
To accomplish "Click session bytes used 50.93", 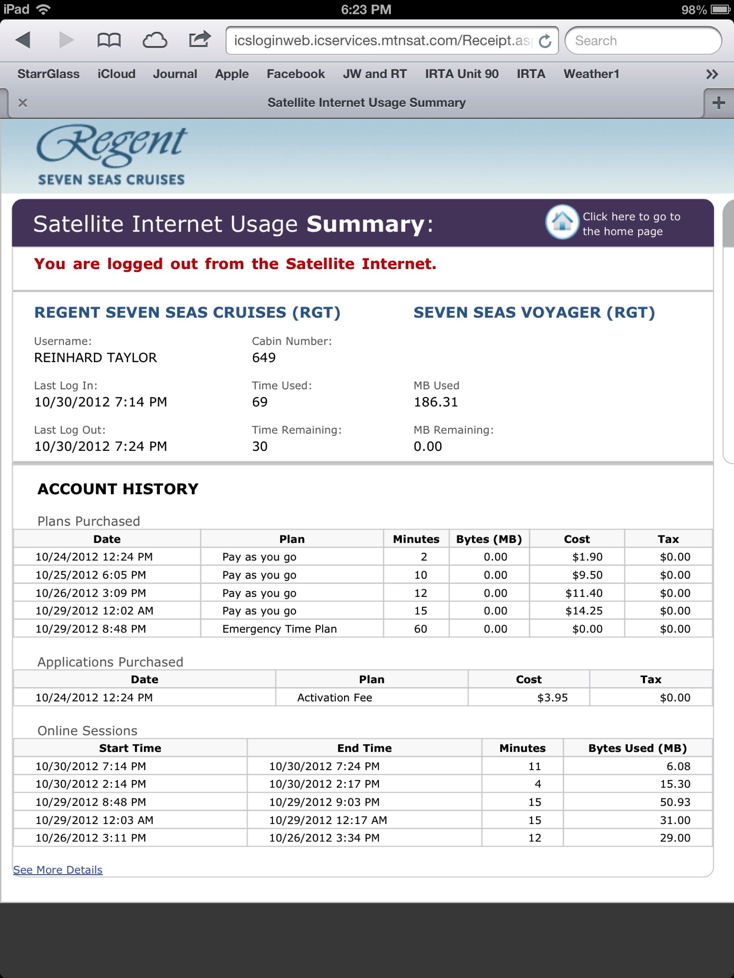I will (675, 801).
